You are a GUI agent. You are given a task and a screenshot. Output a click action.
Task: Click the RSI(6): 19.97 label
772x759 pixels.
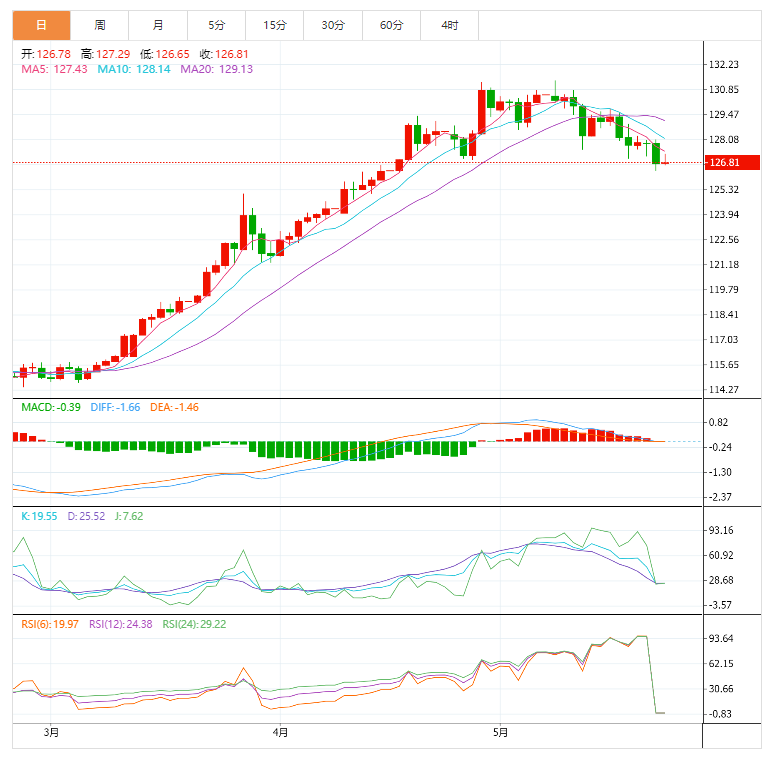point(50,624)
